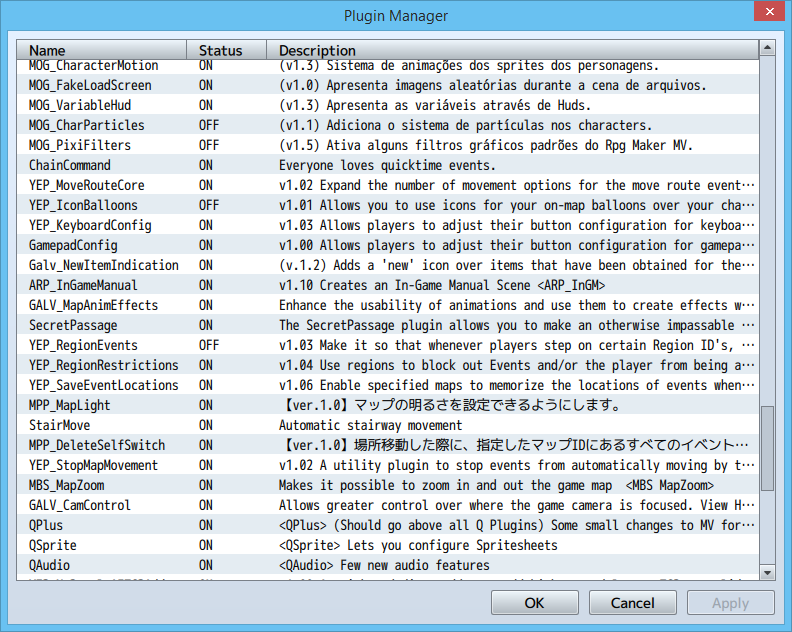Viewport: 792px width, 632px height.
Task: Select the MPP_MapLight plugin
Action: (x=387, y=405)
